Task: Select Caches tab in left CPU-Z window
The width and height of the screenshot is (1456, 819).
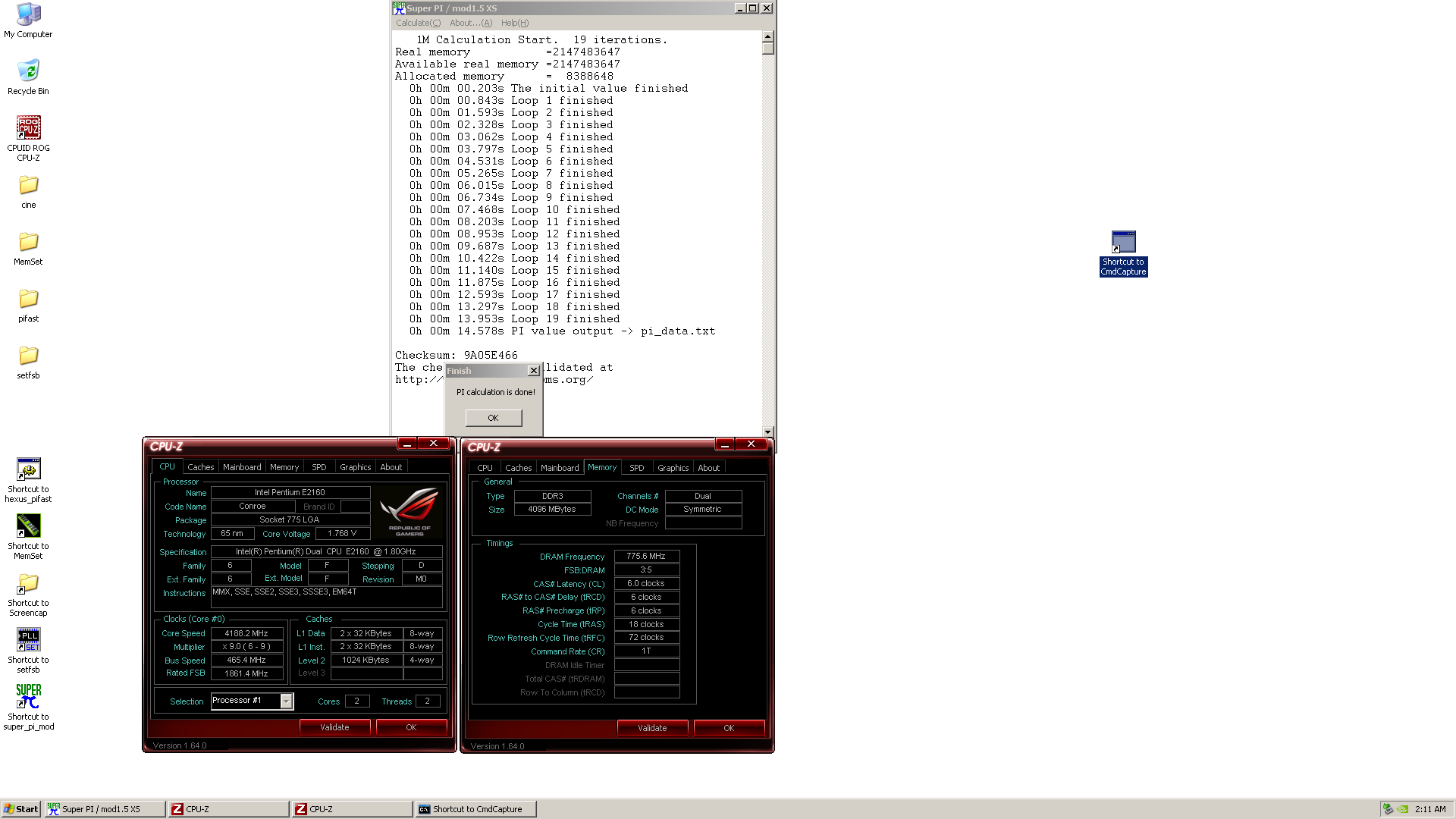Action: (201, 467)
